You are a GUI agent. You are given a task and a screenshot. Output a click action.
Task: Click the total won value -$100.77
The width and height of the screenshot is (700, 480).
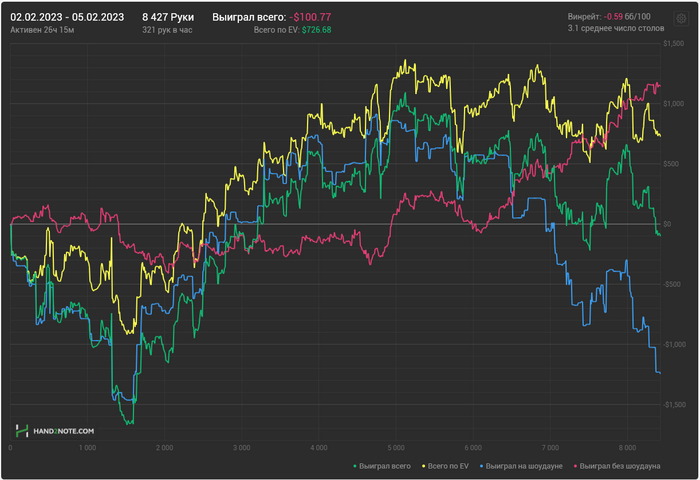click(311, 17)
